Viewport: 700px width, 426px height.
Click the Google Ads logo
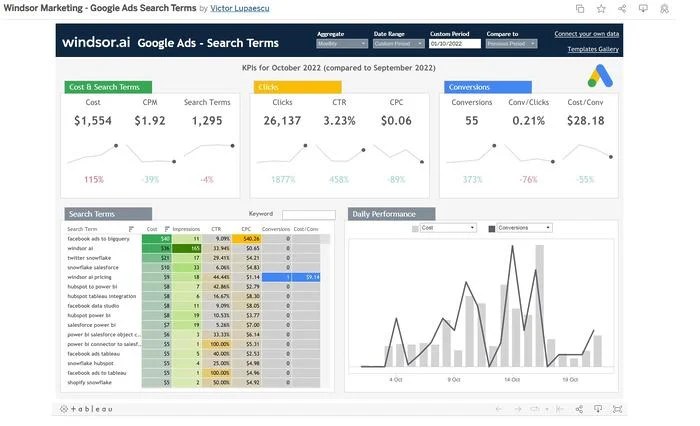click(x=600, y=75)
